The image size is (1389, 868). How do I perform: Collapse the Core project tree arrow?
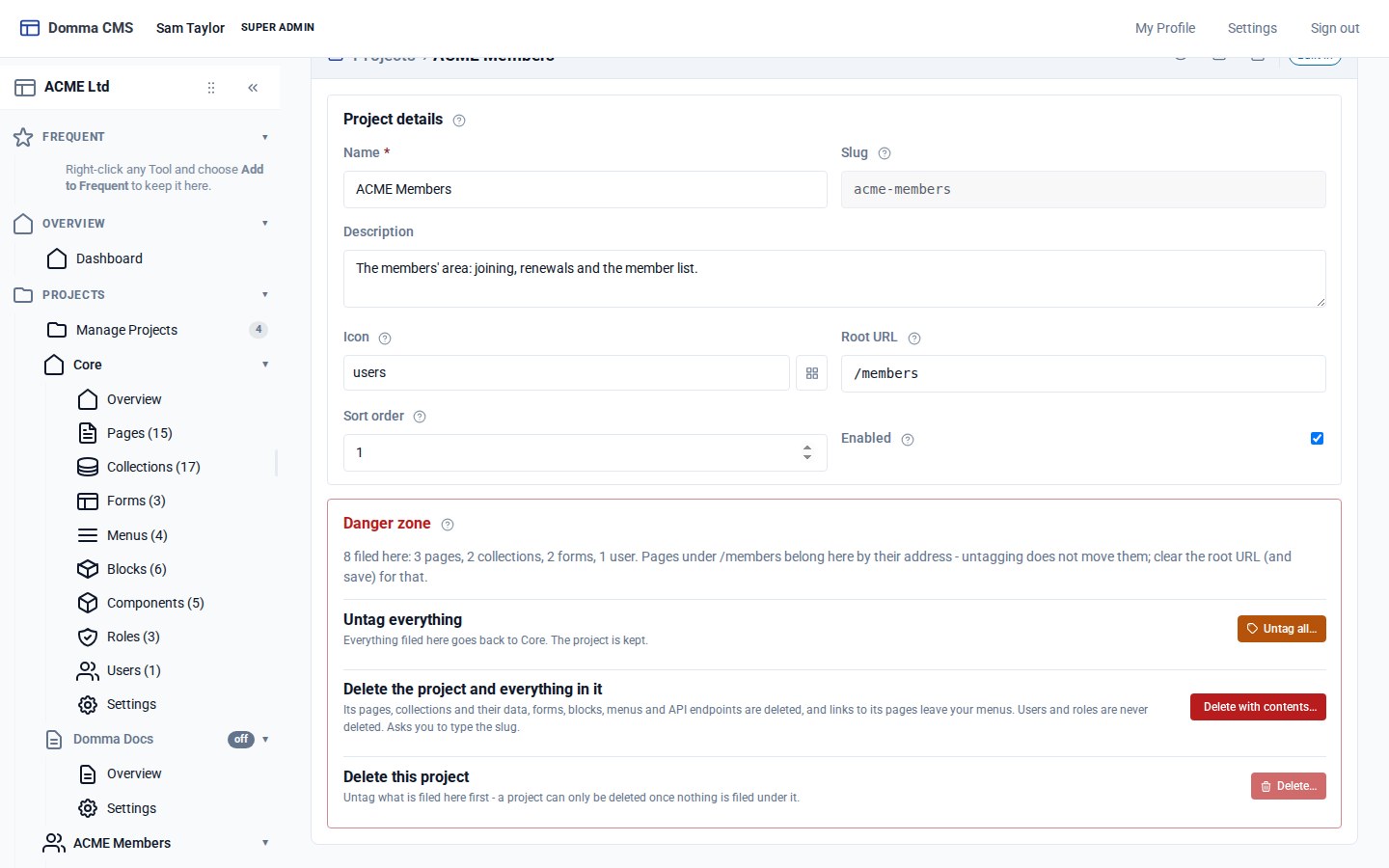coord(265,365)
